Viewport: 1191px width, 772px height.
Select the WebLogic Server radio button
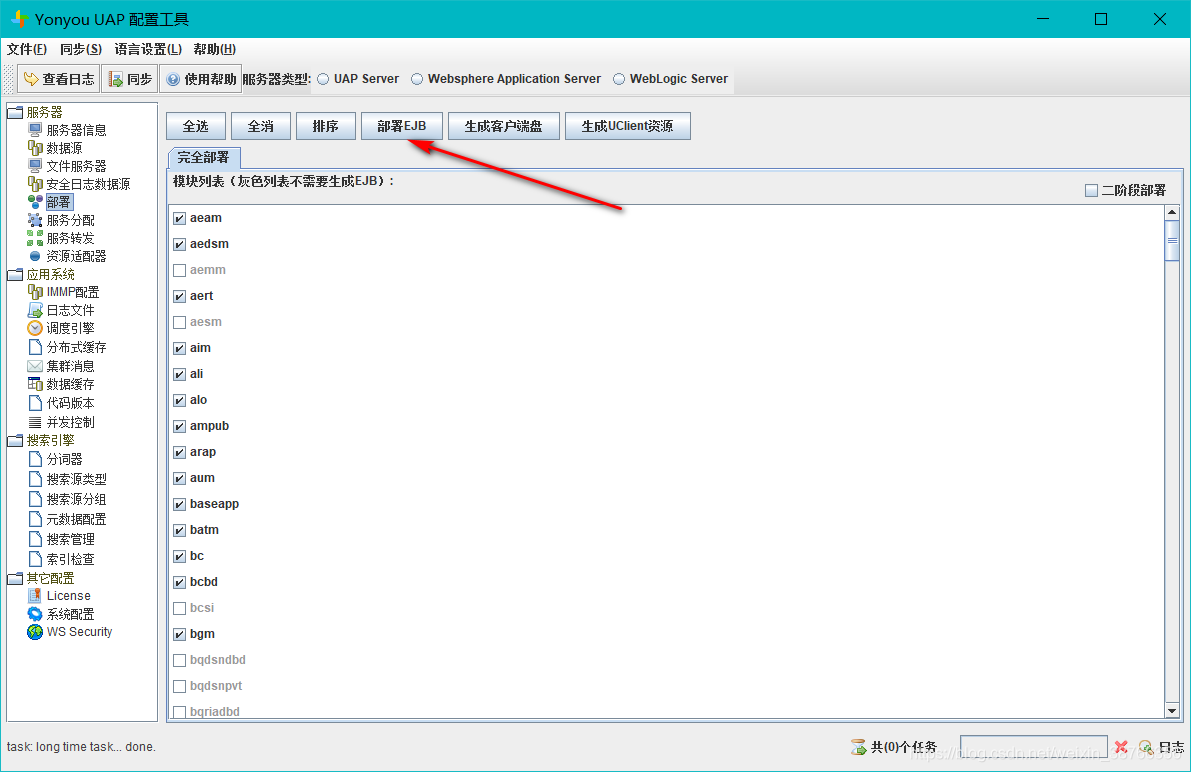(x=619, y=79)
